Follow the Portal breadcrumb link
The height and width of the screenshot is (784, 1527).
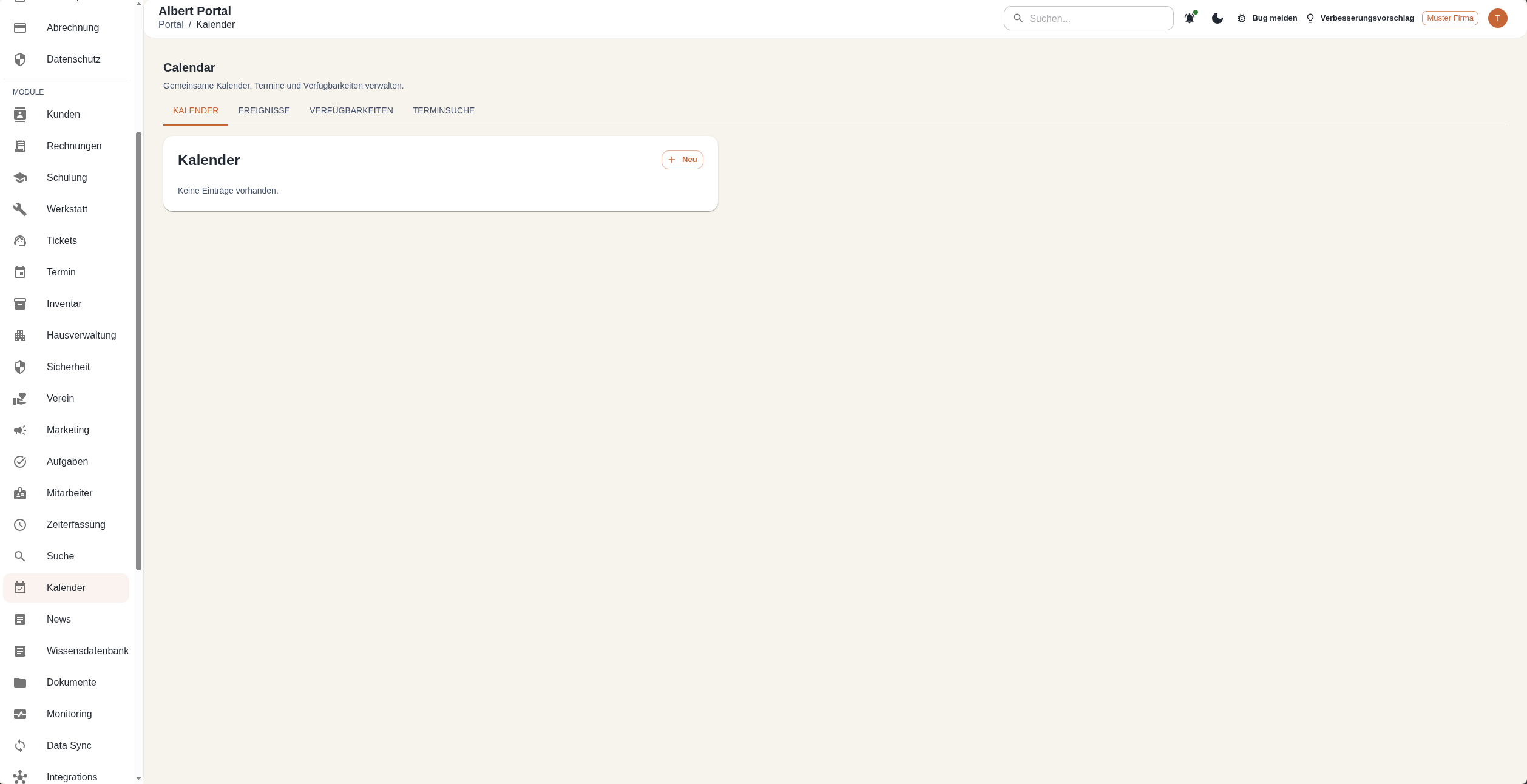[x=171, y=25]
